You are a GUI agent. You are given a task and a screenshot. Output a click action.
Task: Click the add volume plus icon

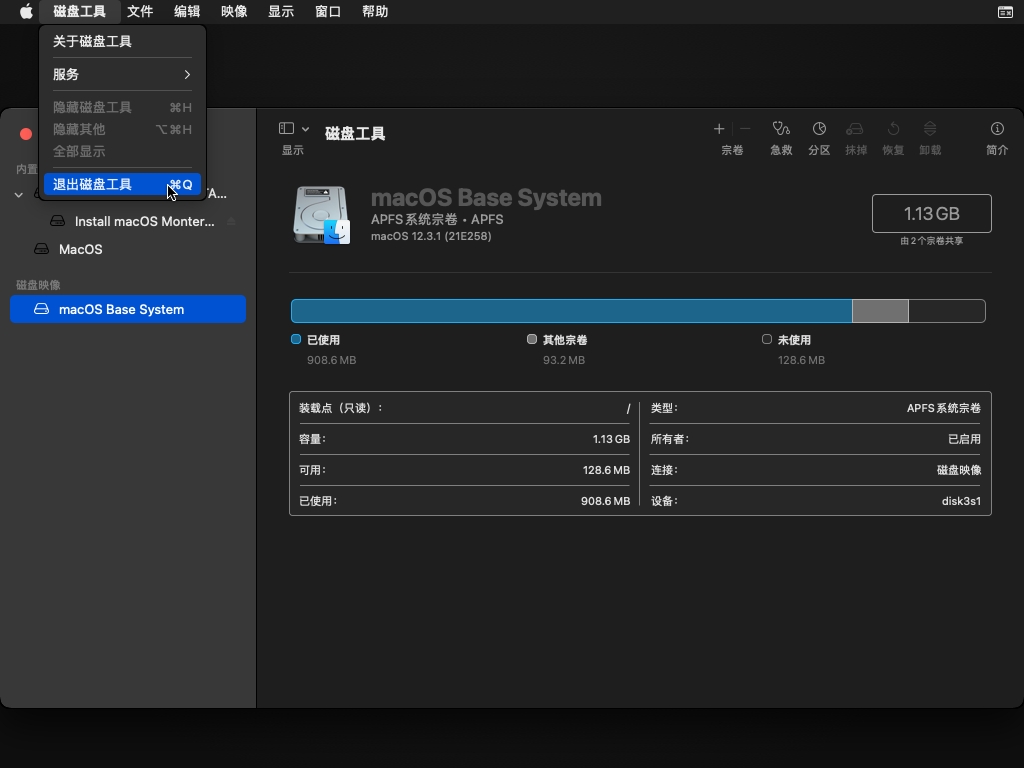coord(719,129)
